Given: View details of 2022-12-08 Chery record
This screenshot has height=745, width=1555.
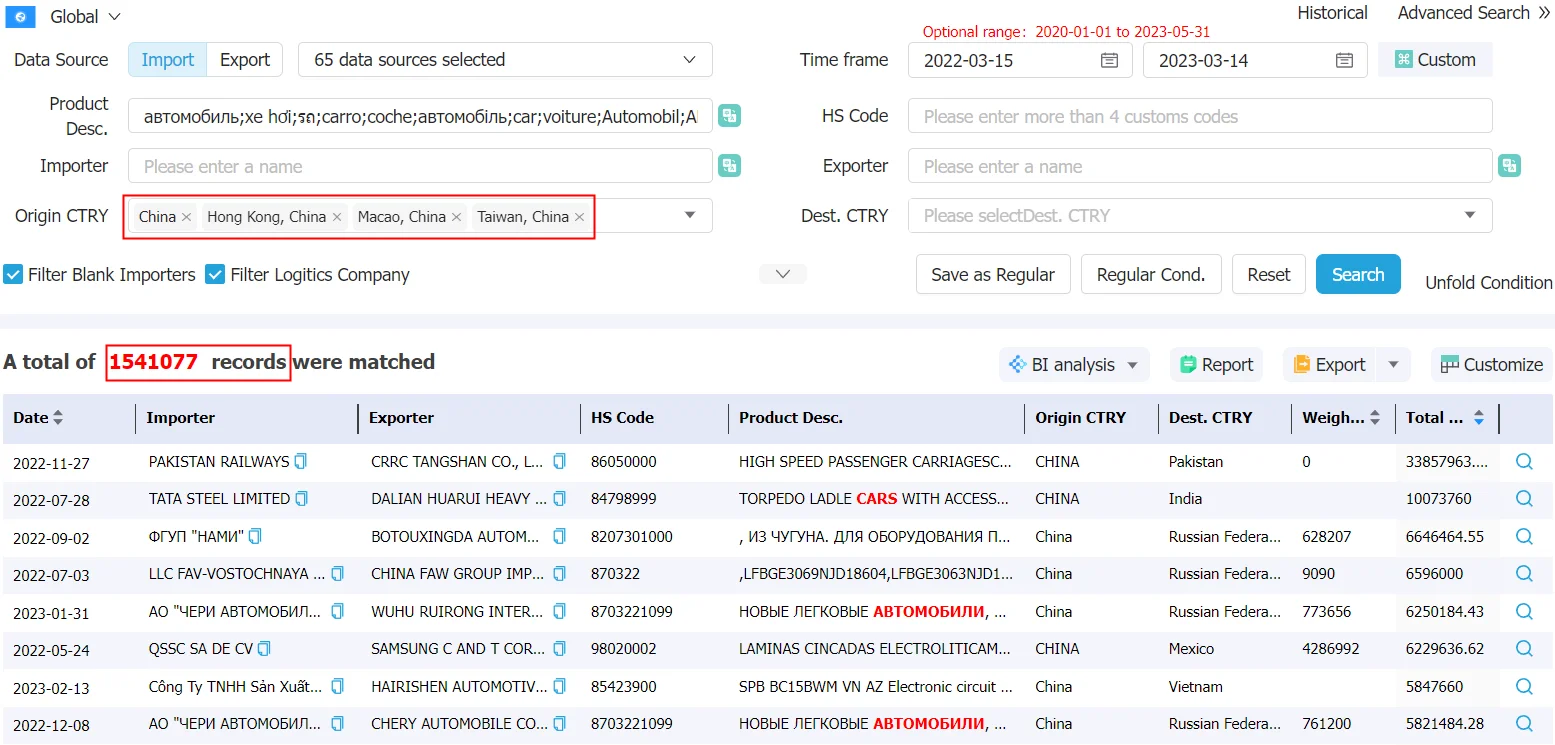Looking at the screenshot, I should tap(1524, 724).
